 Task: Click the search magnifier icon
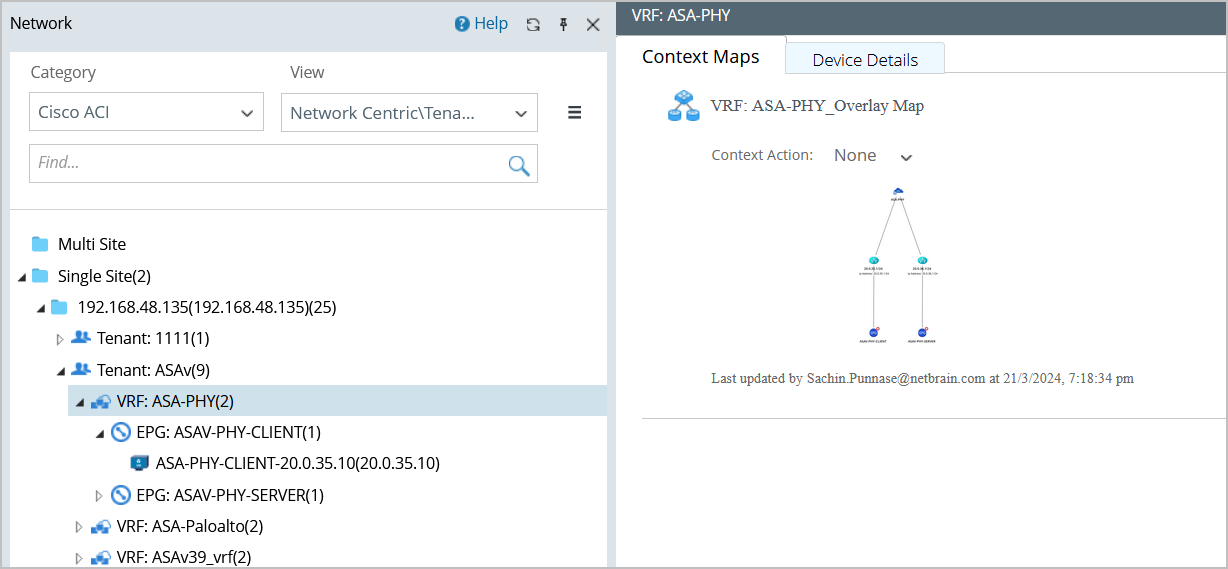pyautogui.click(x=518, y=165)
